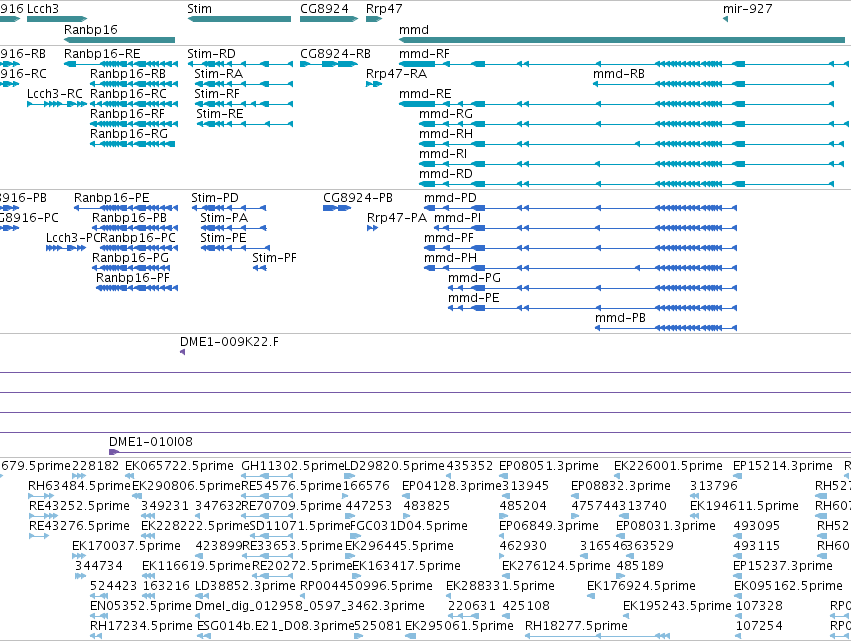
Task: Select transcript mmd-RH
Action: point(446,134)
